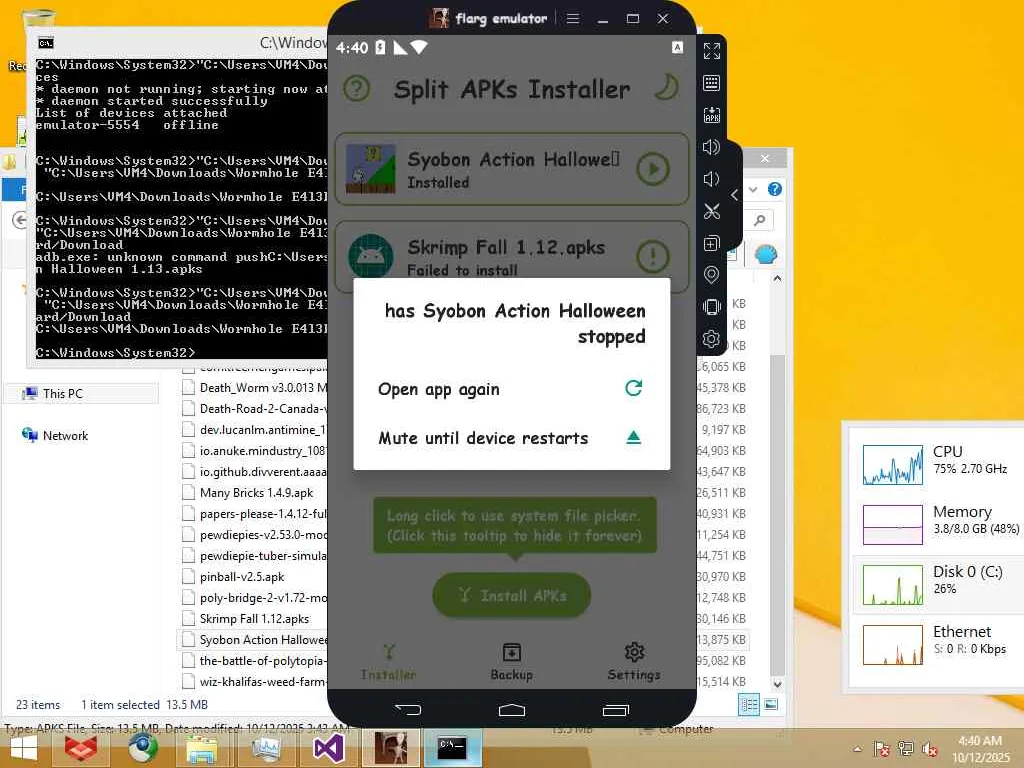1024x768 pixels.
Task: Switch to Command Prompt on taskbar
Action: [452, 748]
